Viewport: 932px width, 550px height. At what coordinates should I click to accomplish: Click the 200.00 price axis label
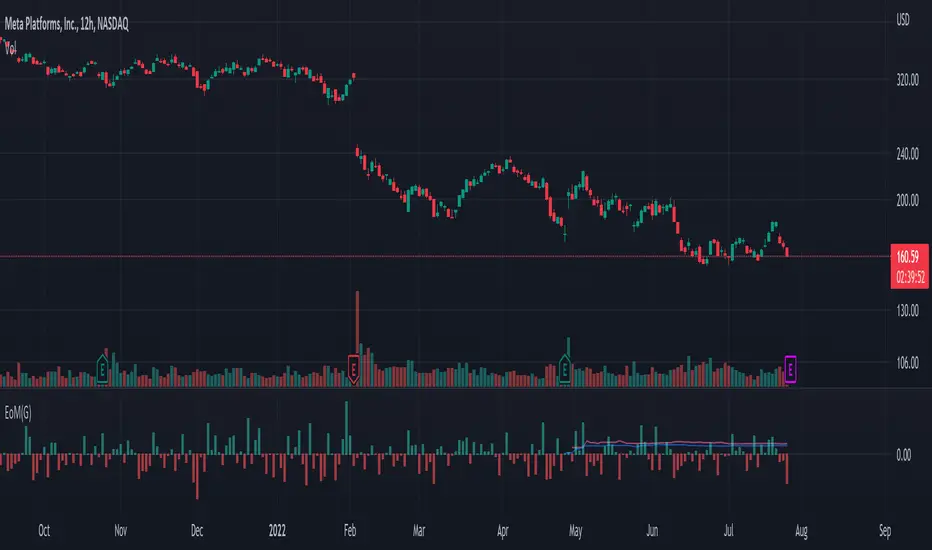907,200
